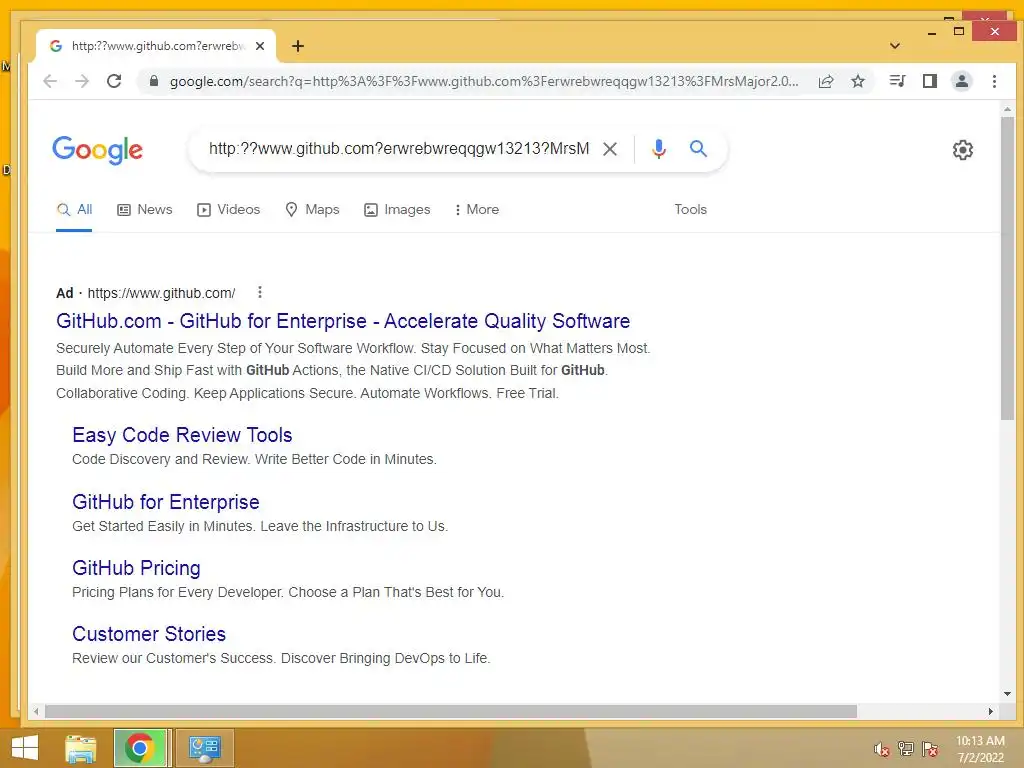The height and width of the screenshot is (768, 1024).
Task: Click the browser Back arrow
Action: [x=50, y=81]
